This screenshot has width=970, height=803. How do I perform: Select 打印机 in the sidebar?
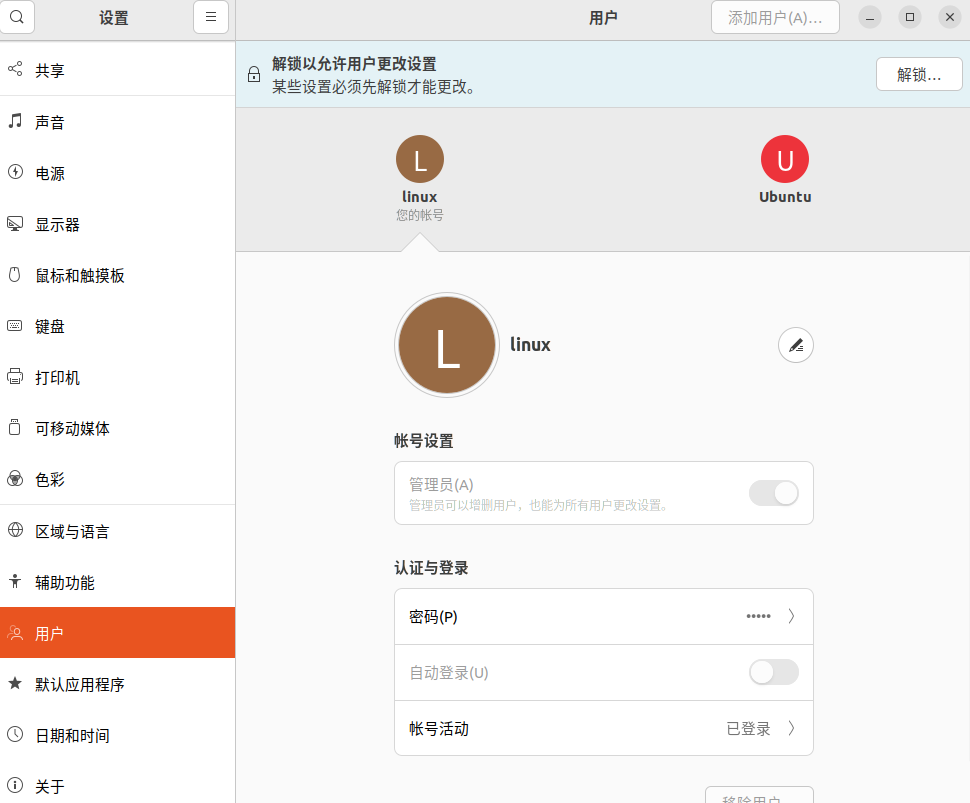click(118, 377)
